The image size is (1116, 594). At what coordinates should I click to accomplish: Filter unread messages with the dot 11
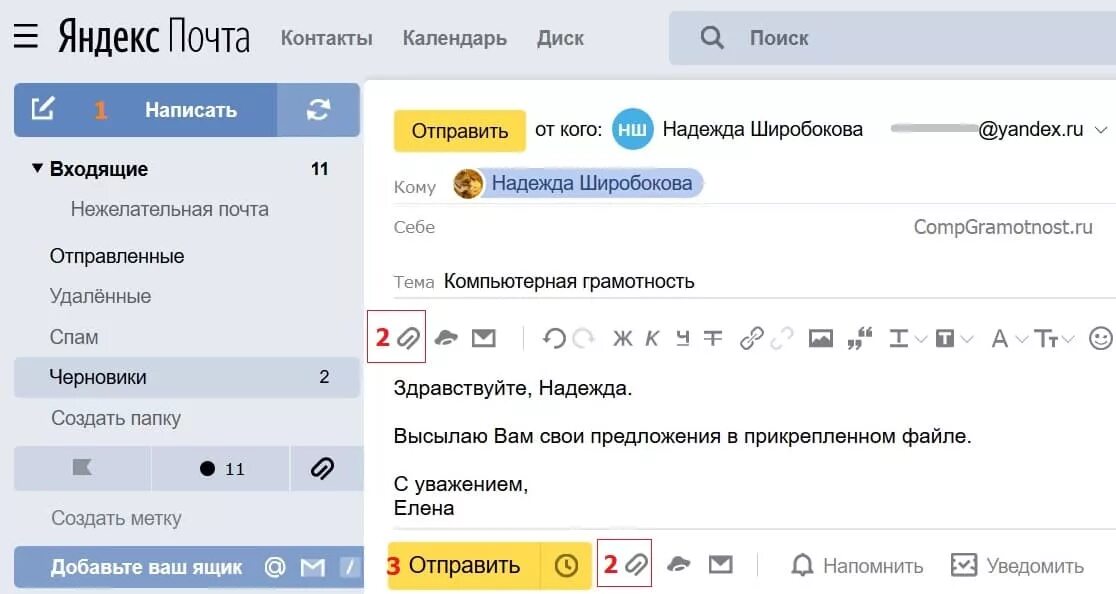221,468
